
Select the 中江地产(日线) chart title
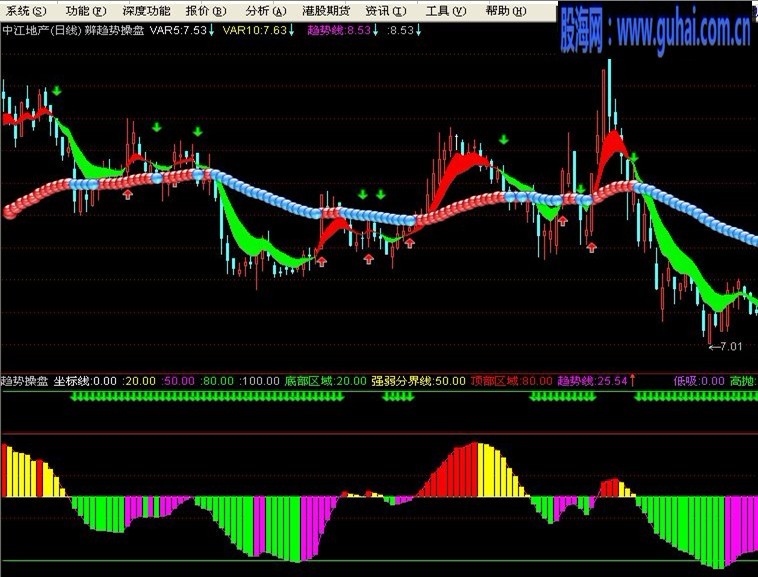coord(42,30)
